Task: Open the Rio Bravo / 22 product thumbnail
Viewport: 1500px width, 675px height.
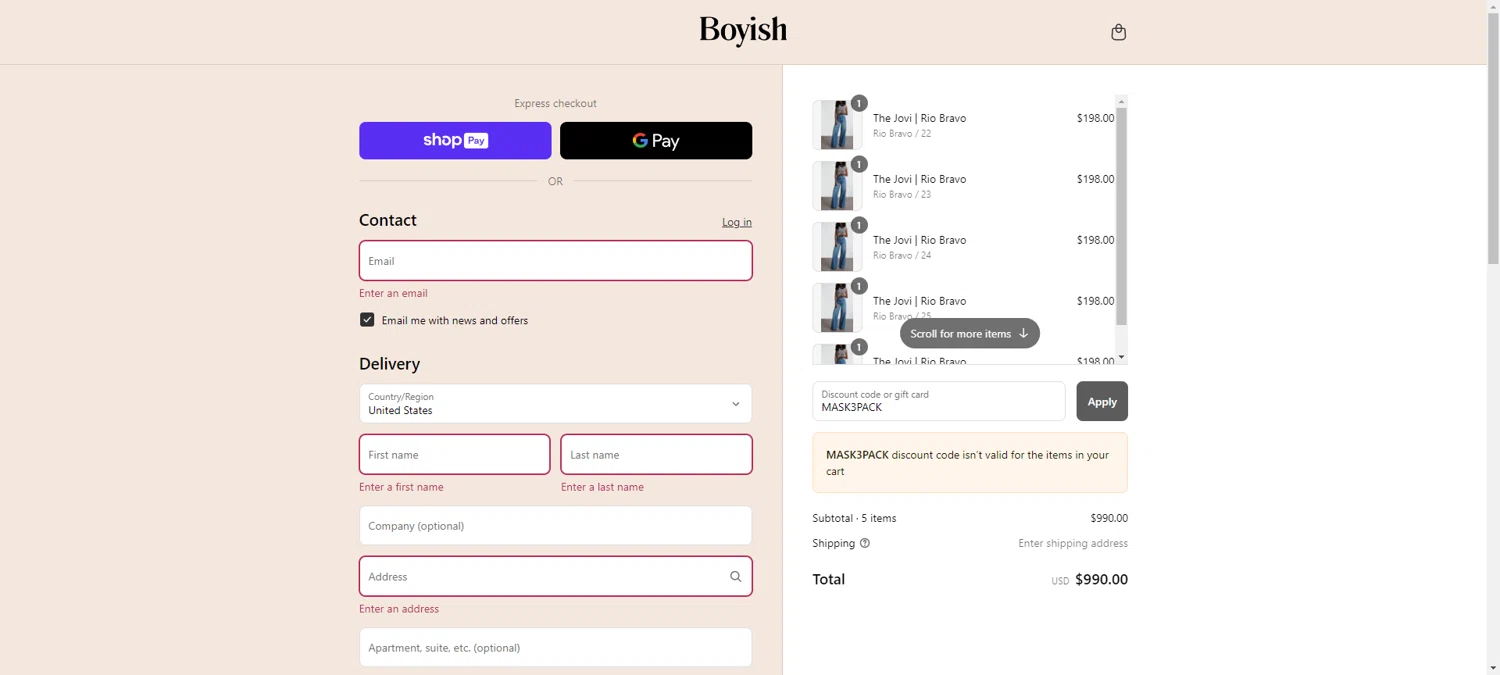Action: (837, 125)
